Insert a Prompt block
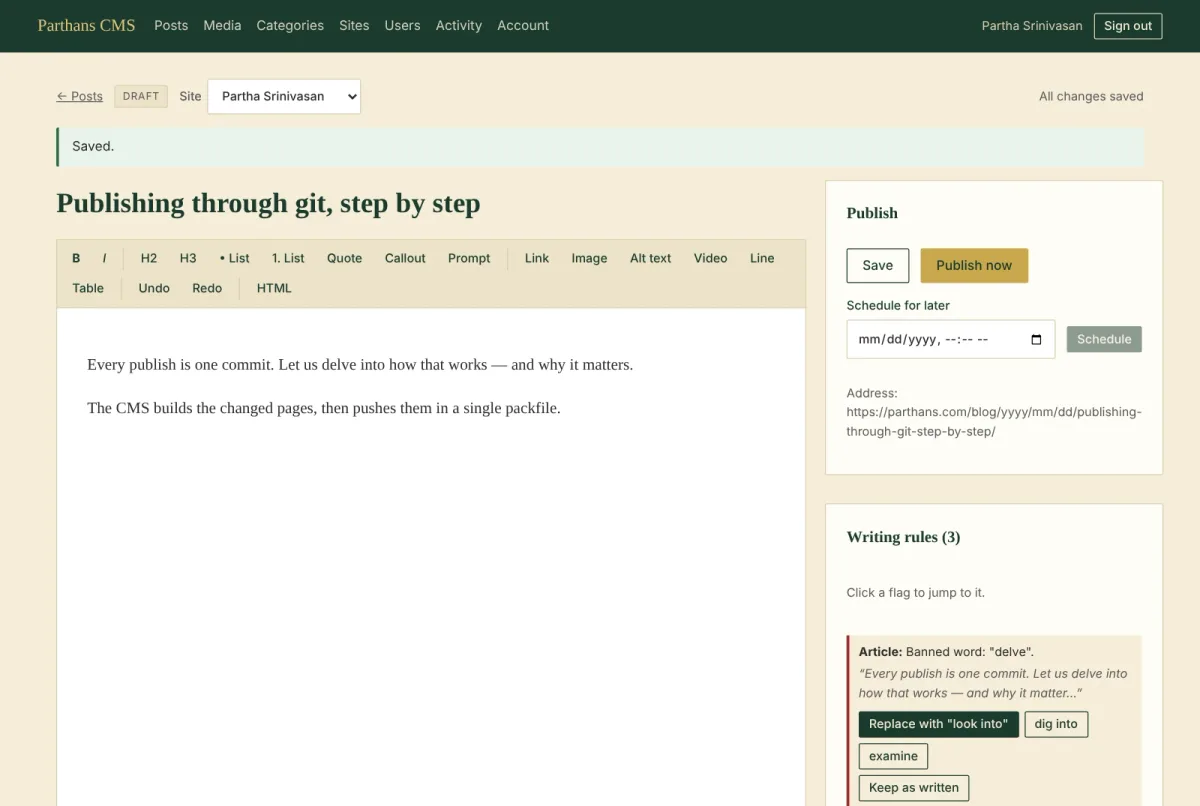Image resolution: width=1200 pixels, height=806 pixels. coord(469,258)
